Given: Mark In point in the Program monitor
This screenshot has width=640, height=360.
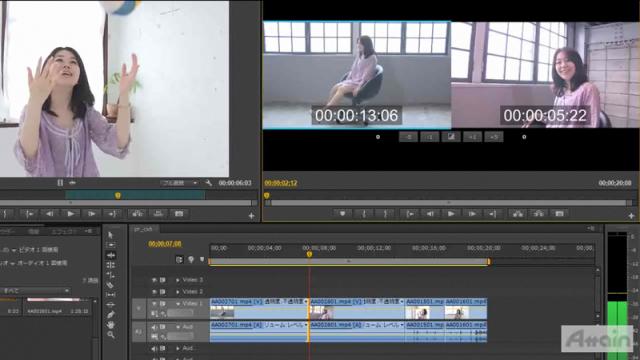Looking at the screenshot, I should 364,213.
